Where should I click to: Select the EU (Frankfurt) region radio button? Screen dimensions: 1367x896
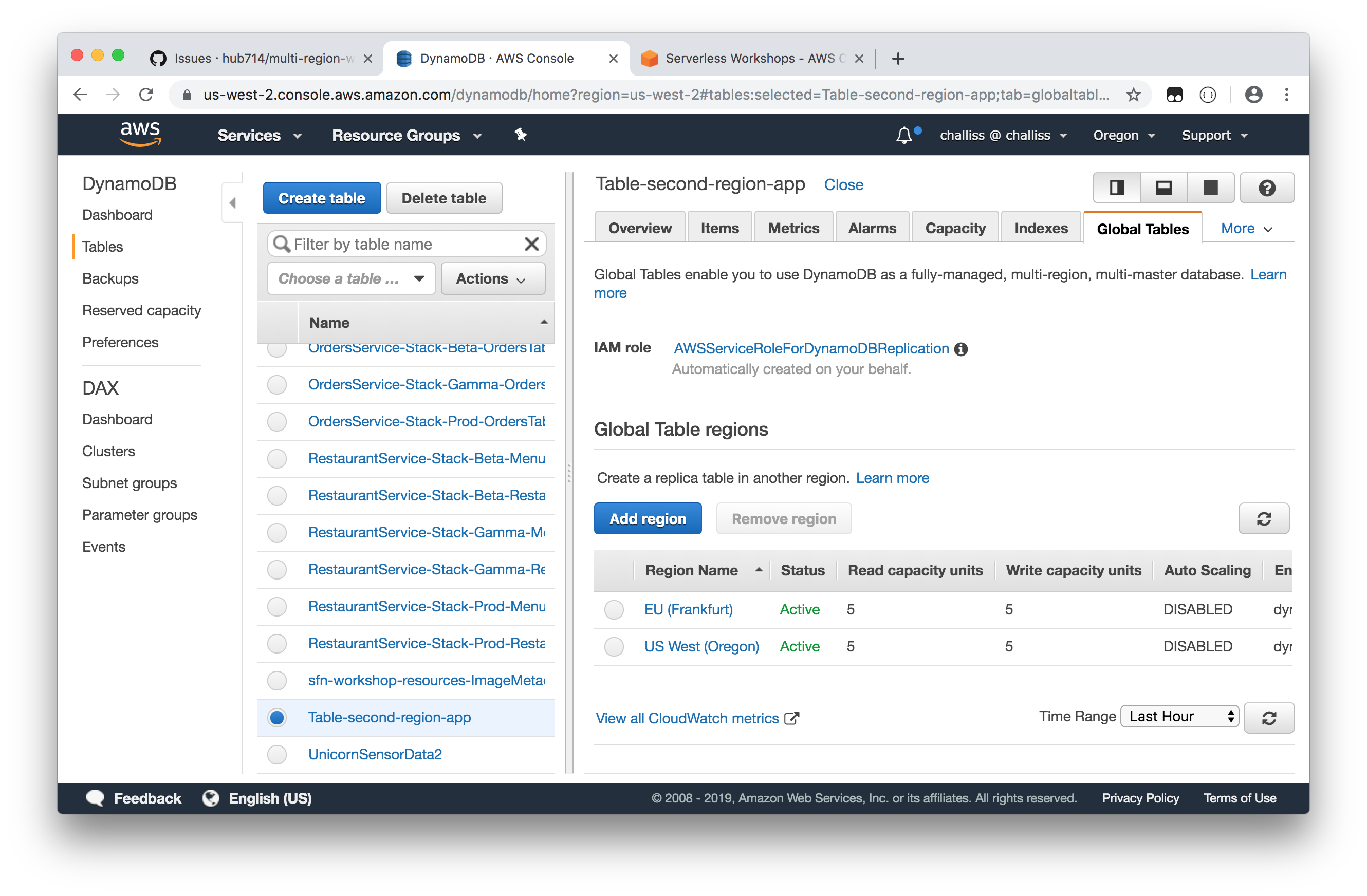pyautogui.click(x=614, y=609)
